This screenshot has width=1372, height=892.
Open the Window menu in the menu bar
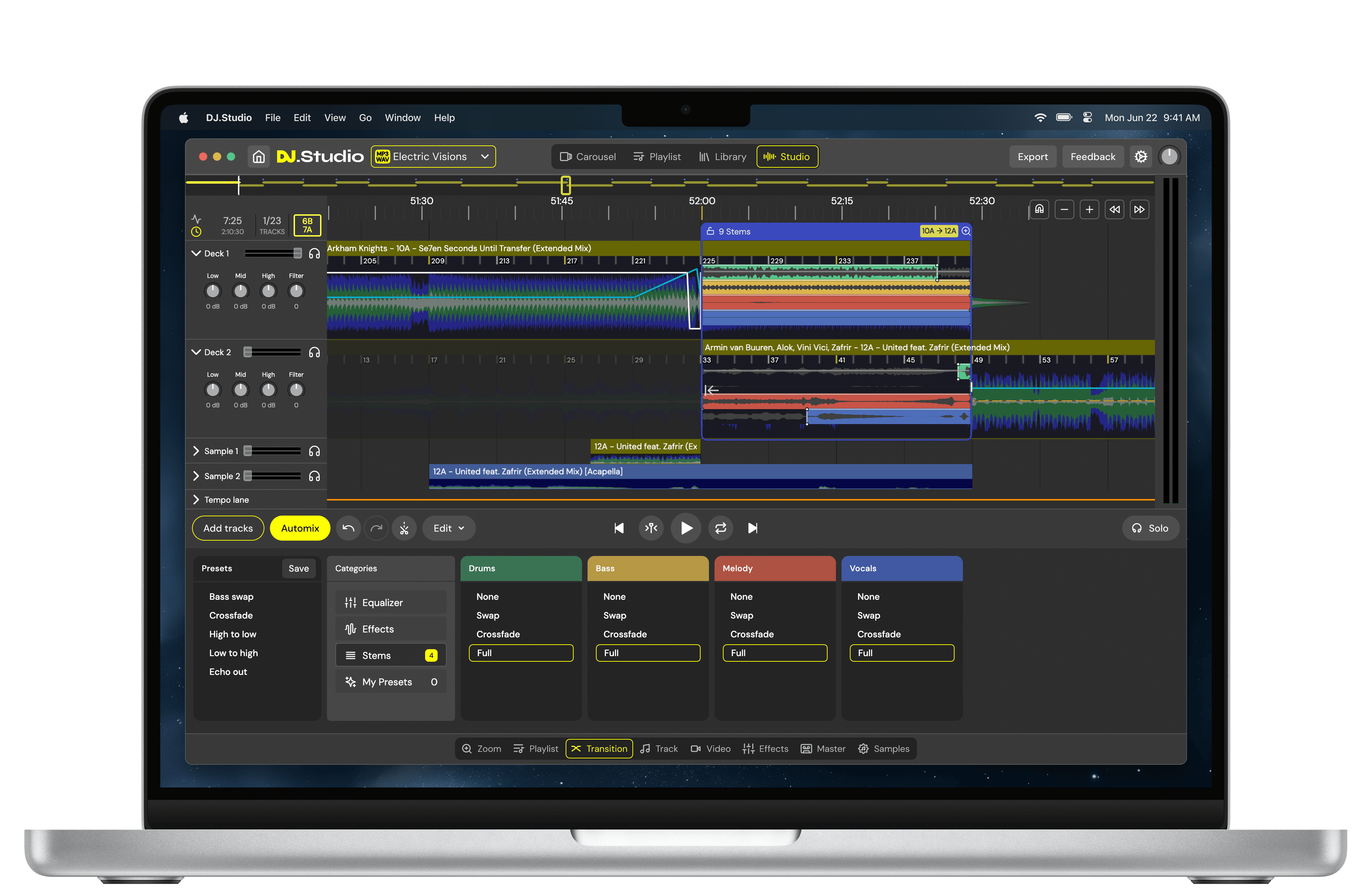(402, 118)
